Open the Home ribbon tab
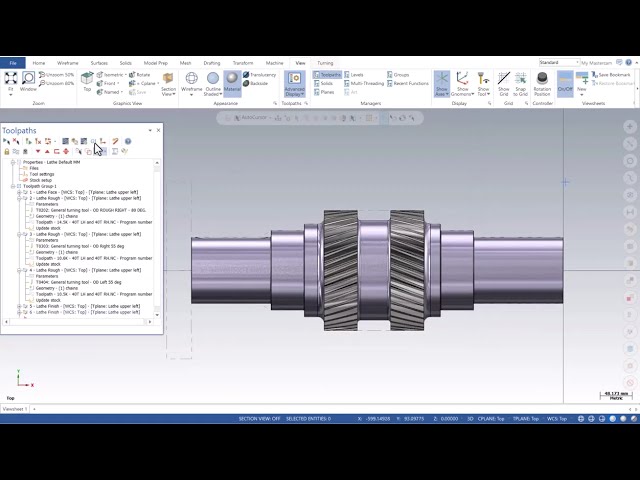Image resolution: width=640 pixels, height=480 pixels. point(38,63)
